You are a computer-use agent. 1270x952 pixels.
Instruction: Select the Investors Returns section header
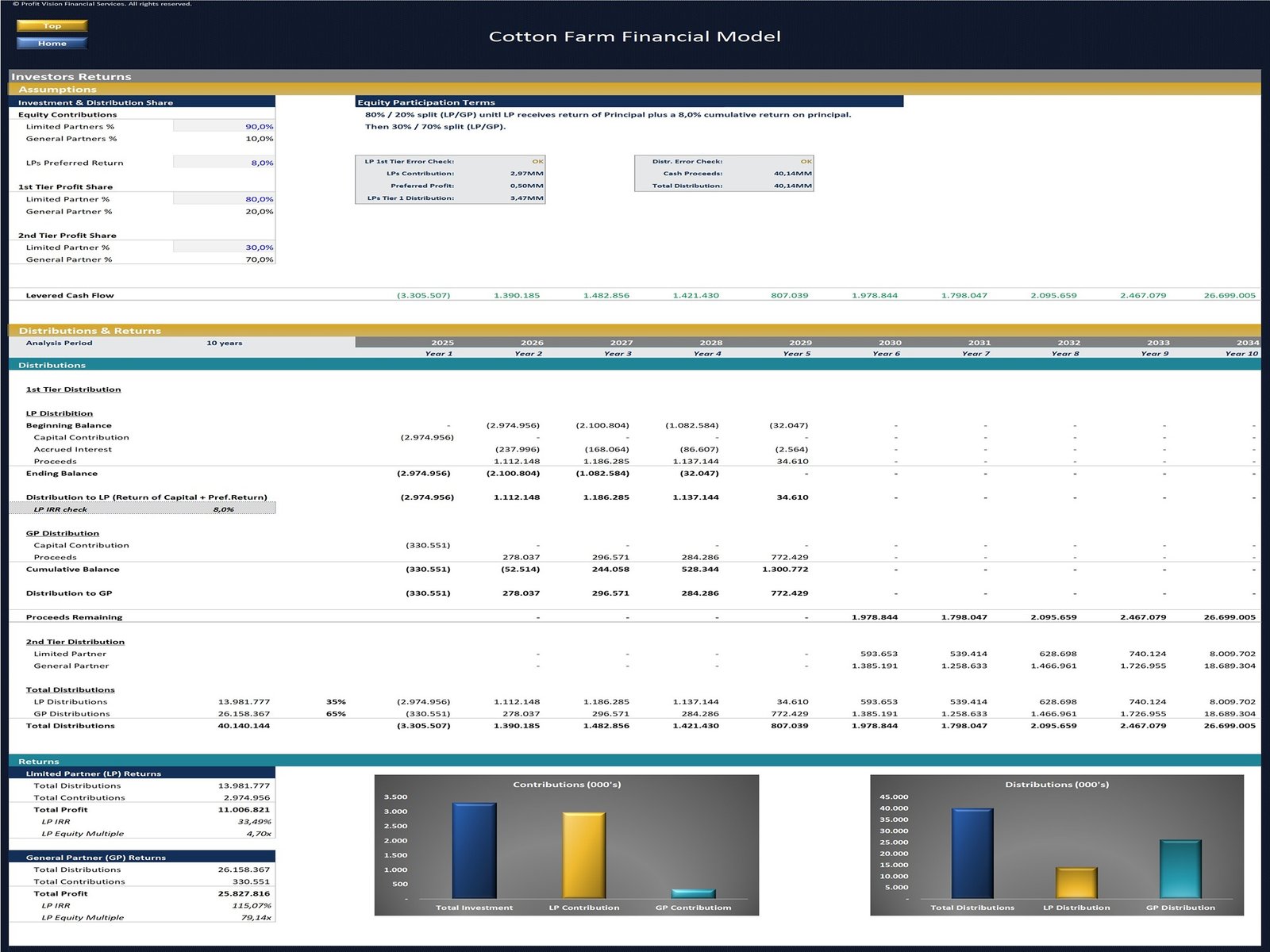[x=71, y=77]
